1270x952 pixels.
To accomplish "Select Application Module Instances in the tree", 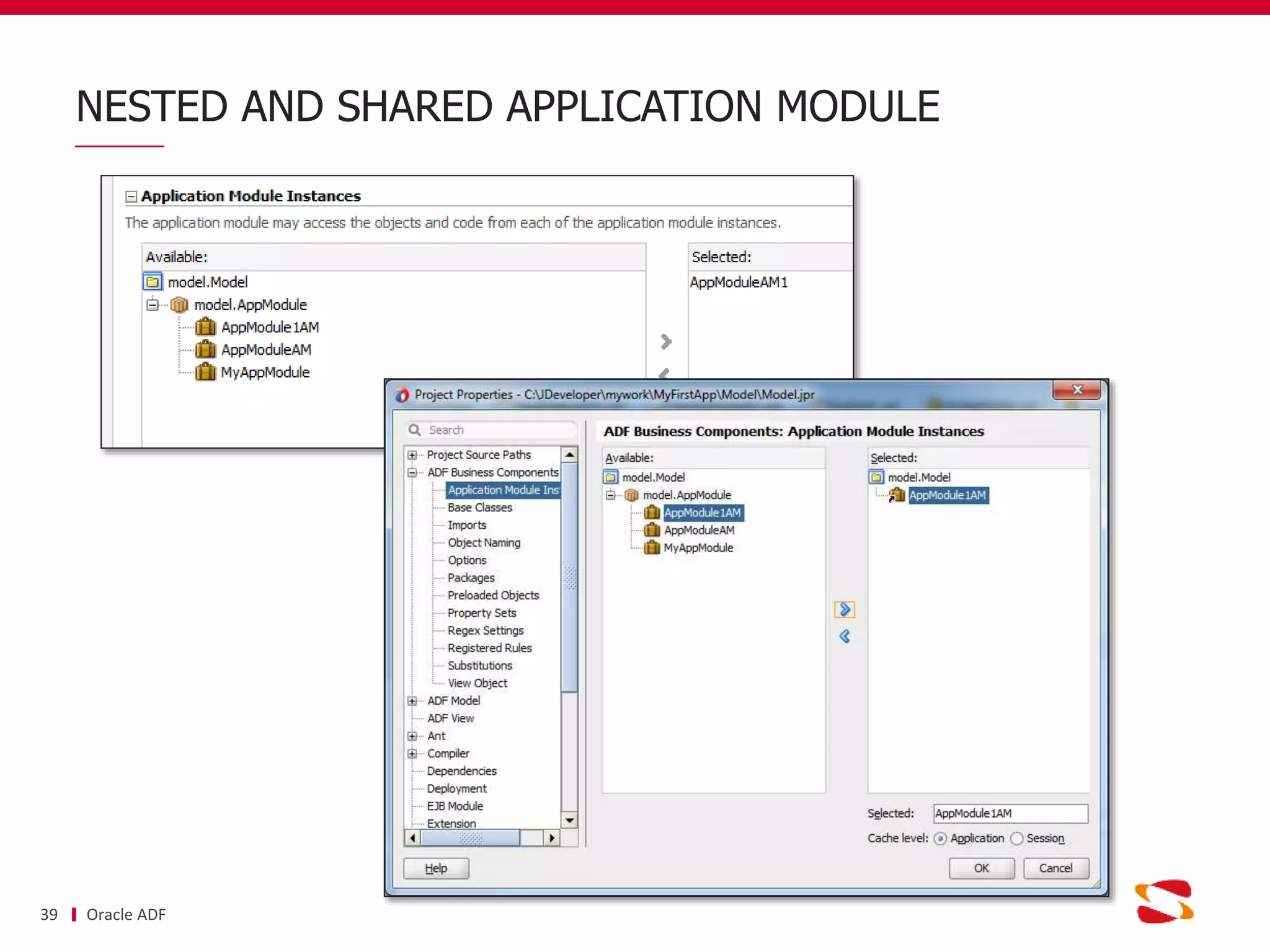I will point(503,490).
